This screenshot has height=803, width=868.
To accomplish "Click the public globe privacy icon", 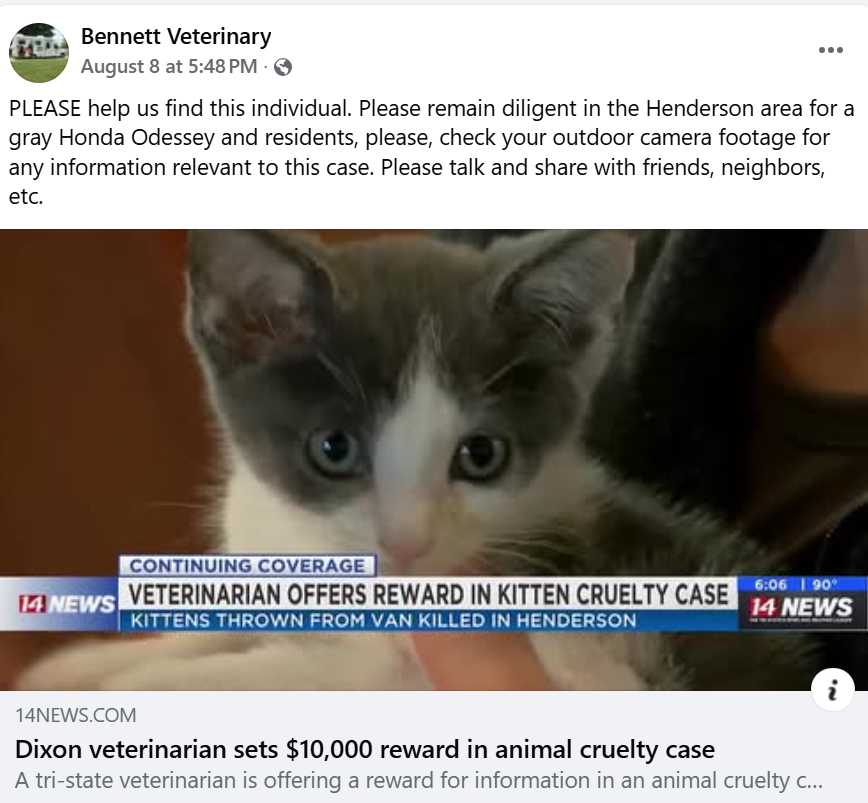I will pyautogui.click(x=283, y=67).
